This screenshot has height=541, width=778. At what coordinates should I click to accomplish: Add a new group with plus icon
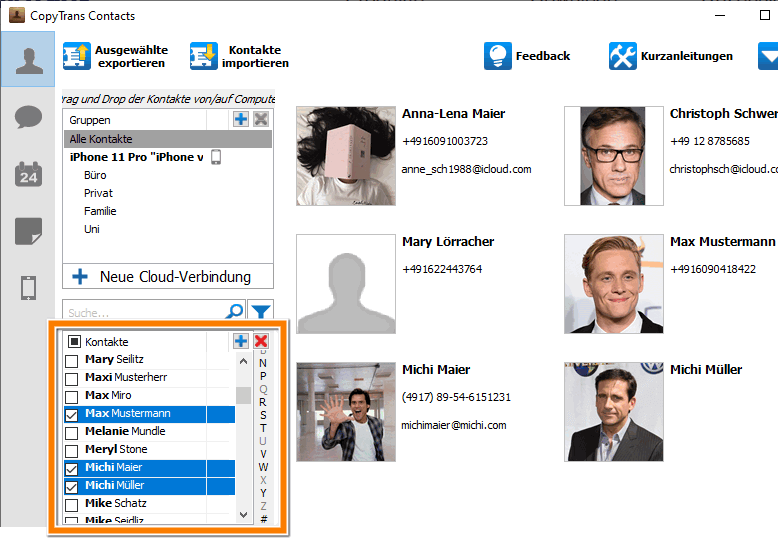click(x=241, y=119)
